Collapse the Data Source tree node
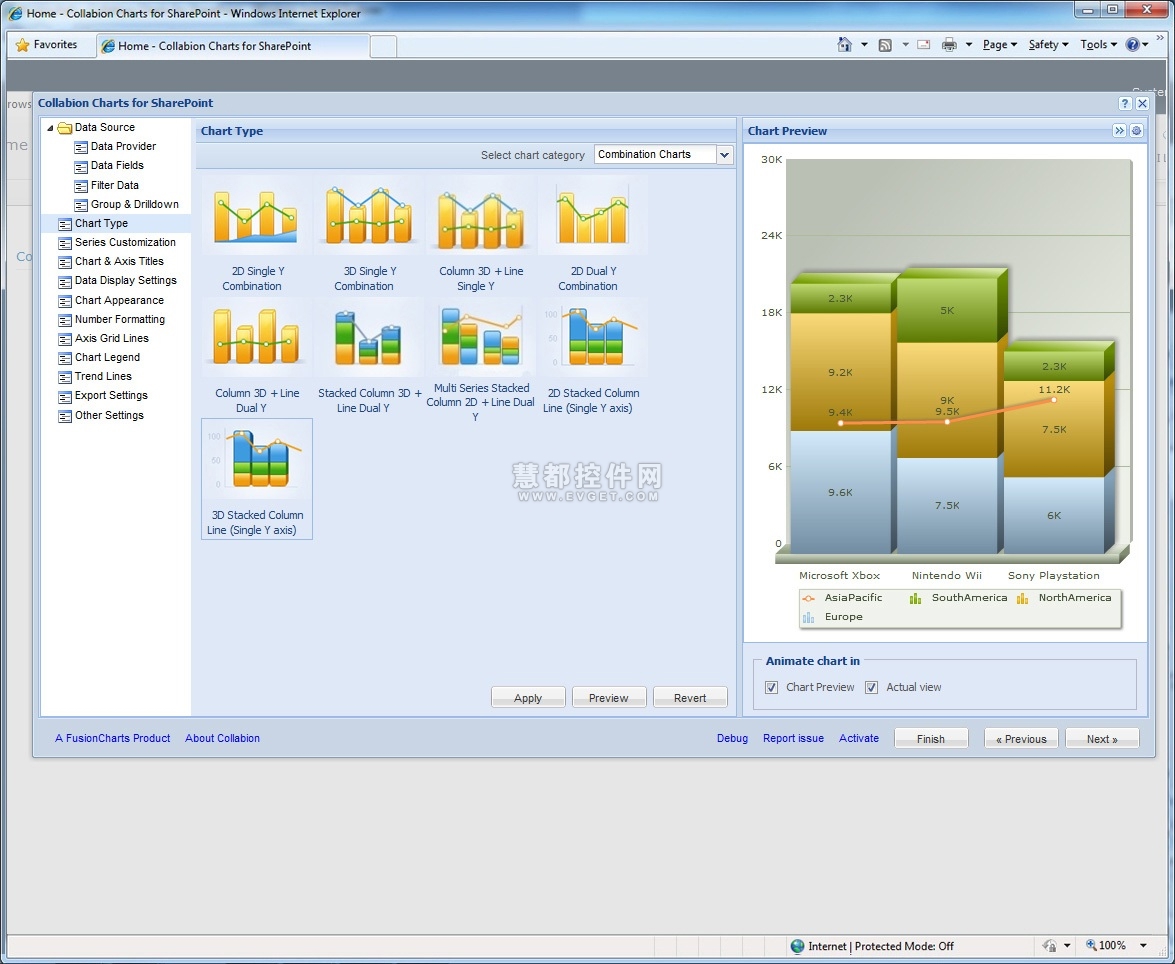 (x=50, y=128)
